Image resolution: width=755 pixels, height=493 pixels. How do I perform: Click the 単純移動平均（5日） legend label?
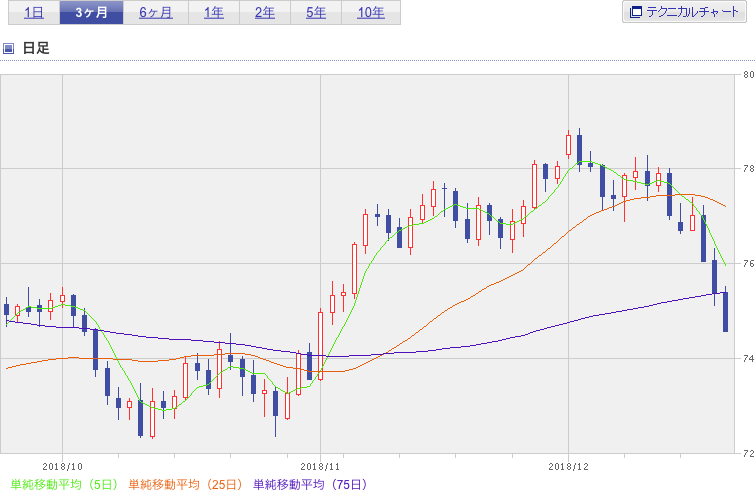[x=64, y=484]
